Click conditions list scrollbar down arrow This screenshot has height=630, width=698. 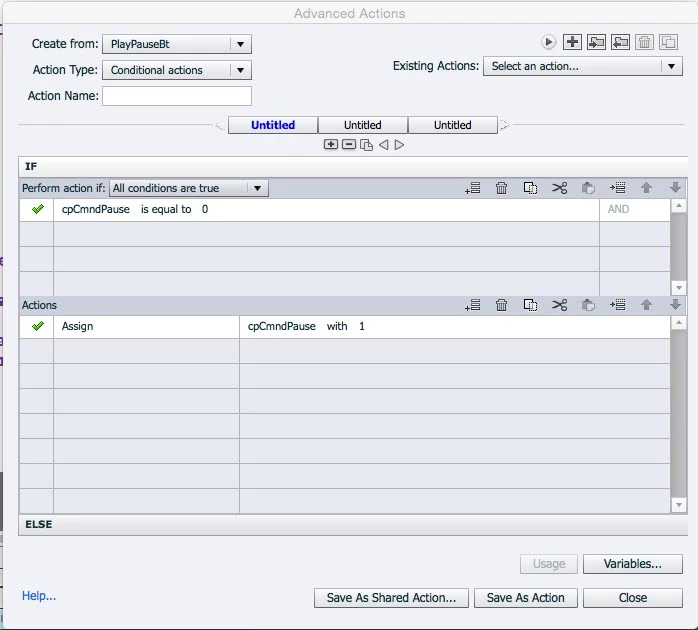pos(678,288)
